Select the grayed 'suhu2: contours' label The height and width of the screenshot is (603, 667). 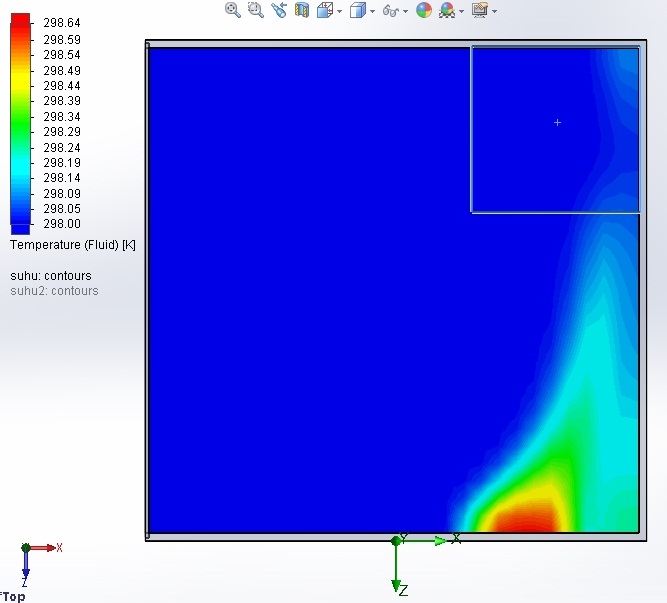pyautogui.click(x=54, y=291)
